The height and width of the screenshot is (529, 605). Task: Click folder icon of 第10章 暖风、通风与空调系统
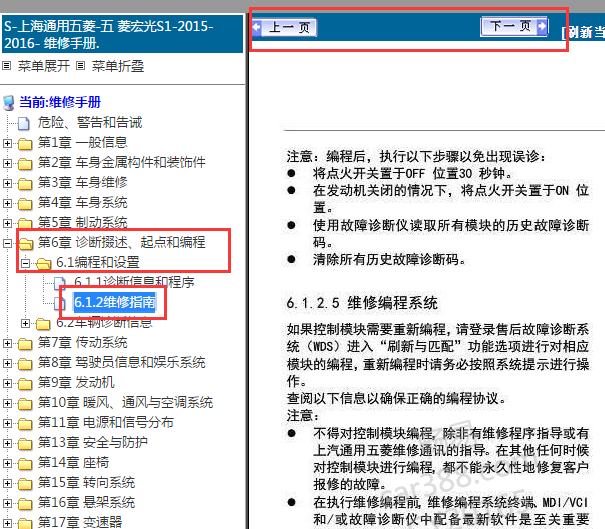[x=25, y=404]
